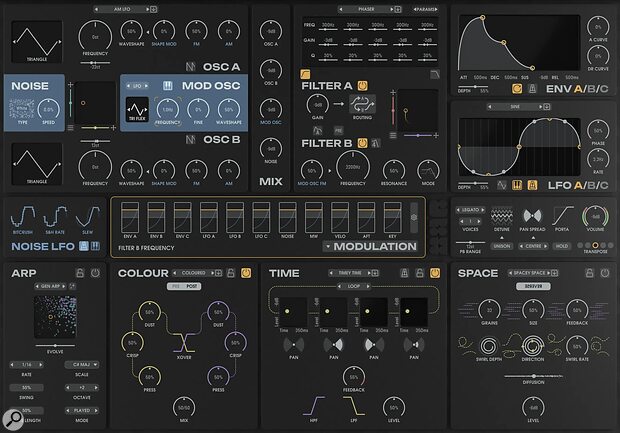The height and width of the screenshot is (433, 620).
Task: Select the LFO A modulation slot
Action: pos(208,217)
